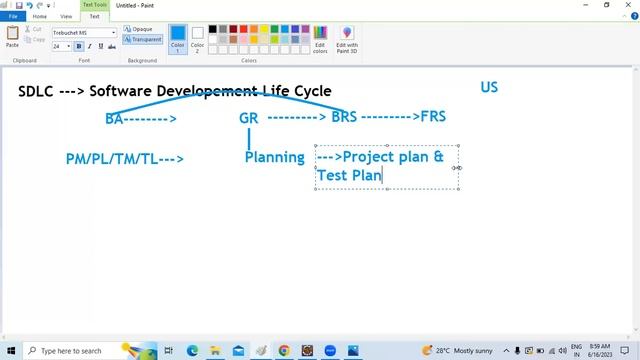Pick the lime color swatch
Image resolution: width=640 pixels, height=360 pixels.
tap(274, 40)
